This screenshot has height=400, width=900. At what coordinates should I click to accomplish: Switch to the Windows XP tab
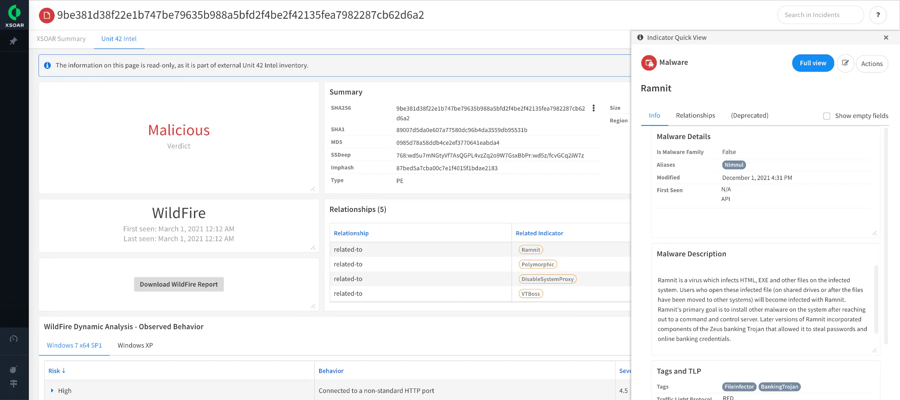click(x=135, y=345)
